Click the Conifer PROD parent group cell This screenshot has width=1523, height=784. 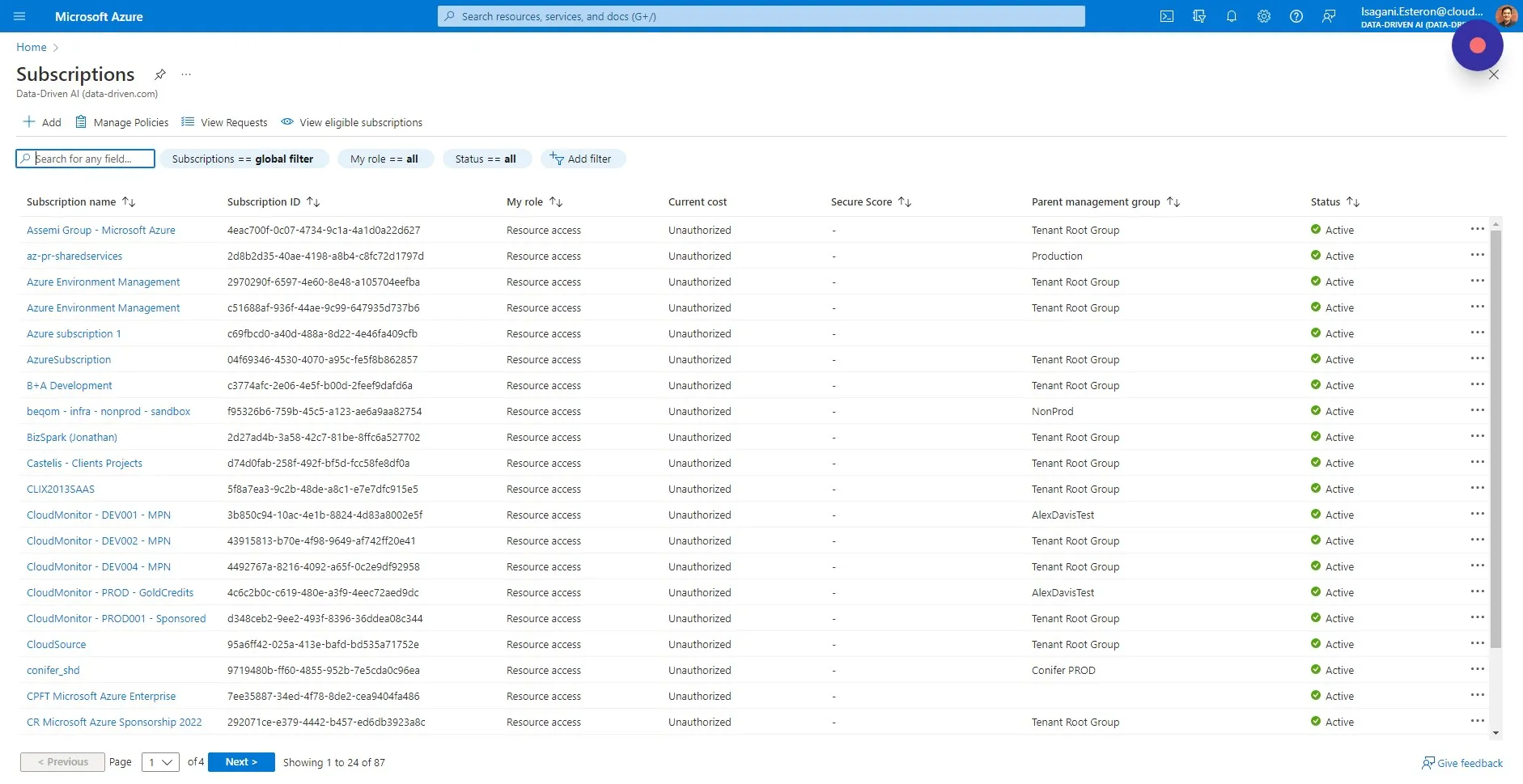pyautogui.click(x=1063, y=670)
